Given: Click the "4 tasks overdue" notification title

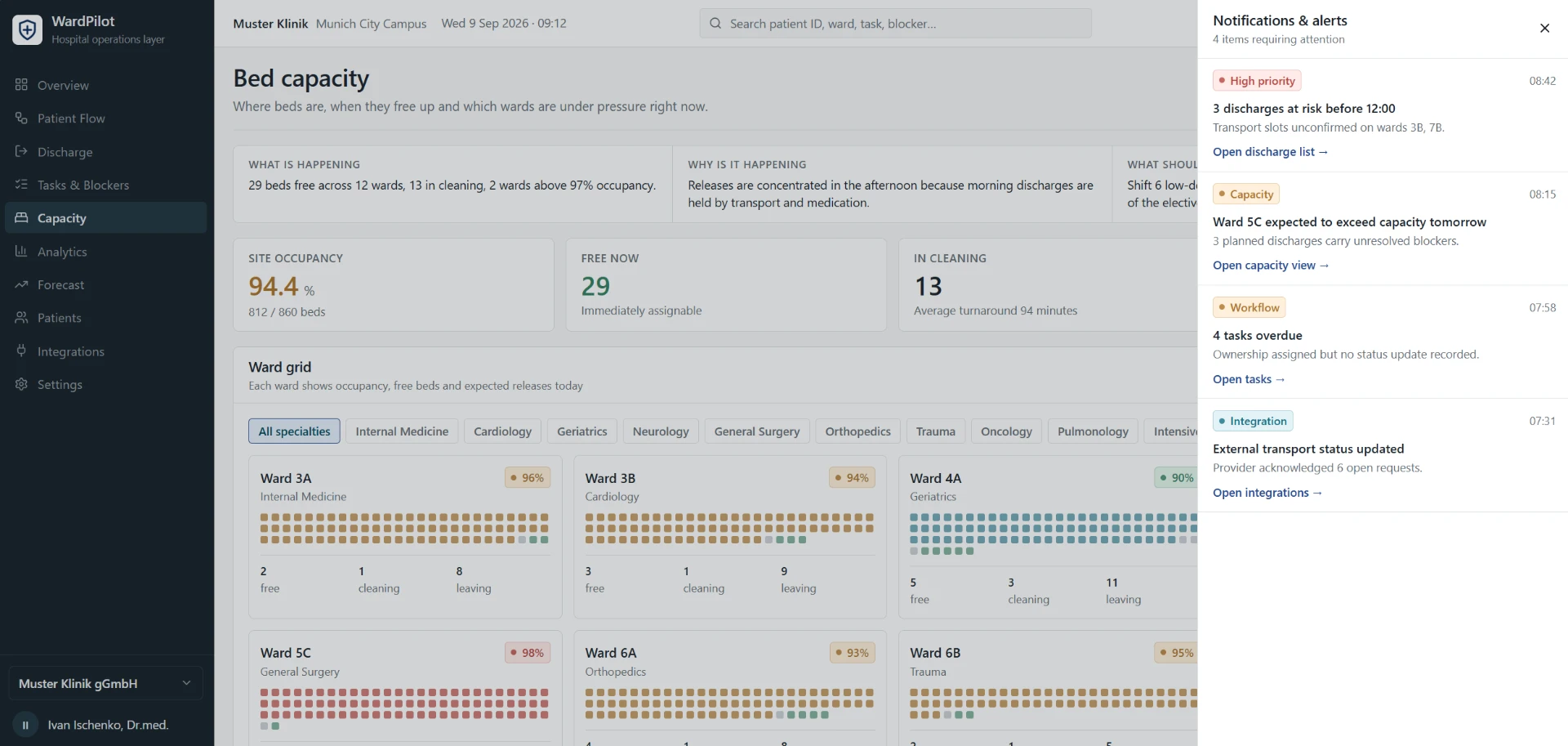Looking at the screenshot, I should pos(1258,336).
